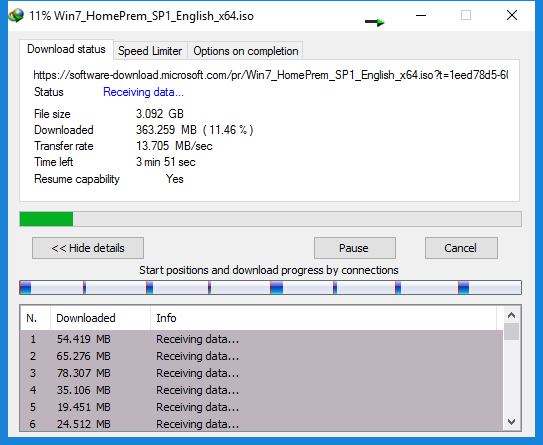Click the connections list scrollbar thumb
The height and width of the screenshot is (445, 543).
click(x=511, y=332)
